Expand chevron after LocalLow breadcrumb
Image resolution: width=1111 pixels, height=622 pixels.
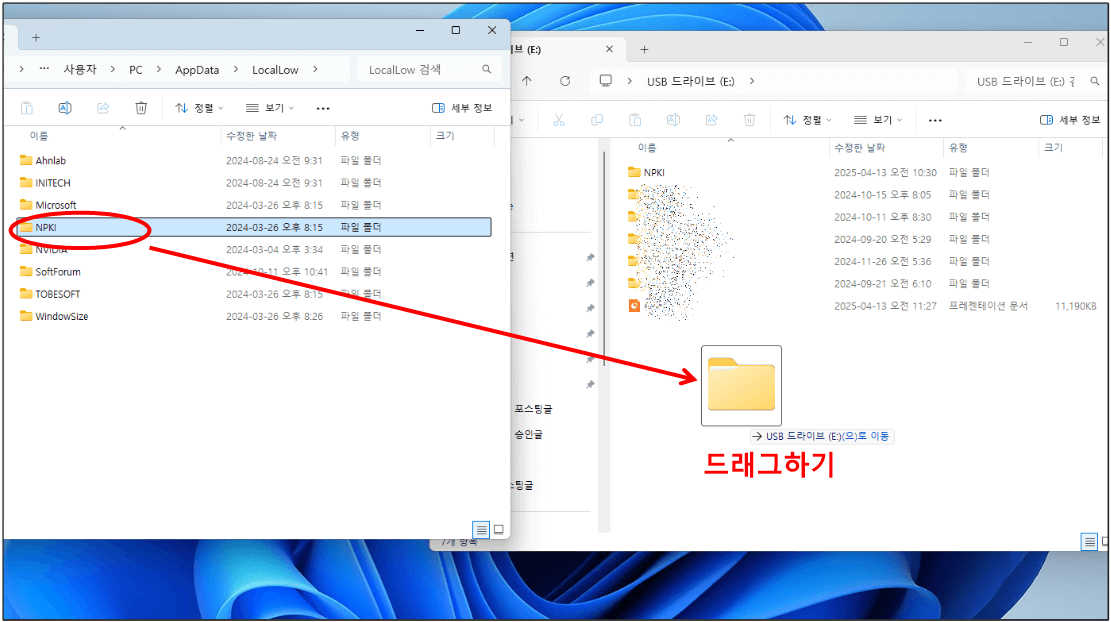315,69
